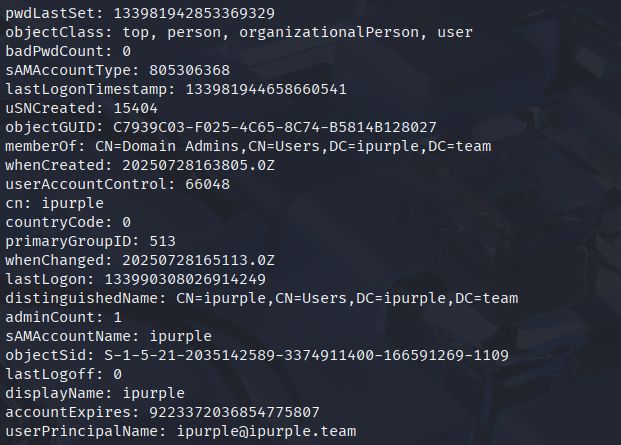Click the countryCode line

[x=68, y=222]
